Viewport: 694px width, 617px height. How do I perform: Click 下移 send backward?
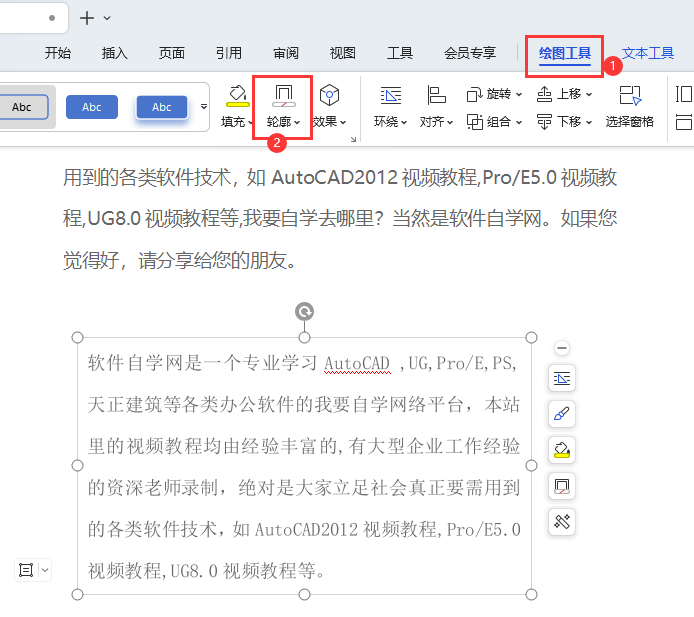click(x=564, y=122)
